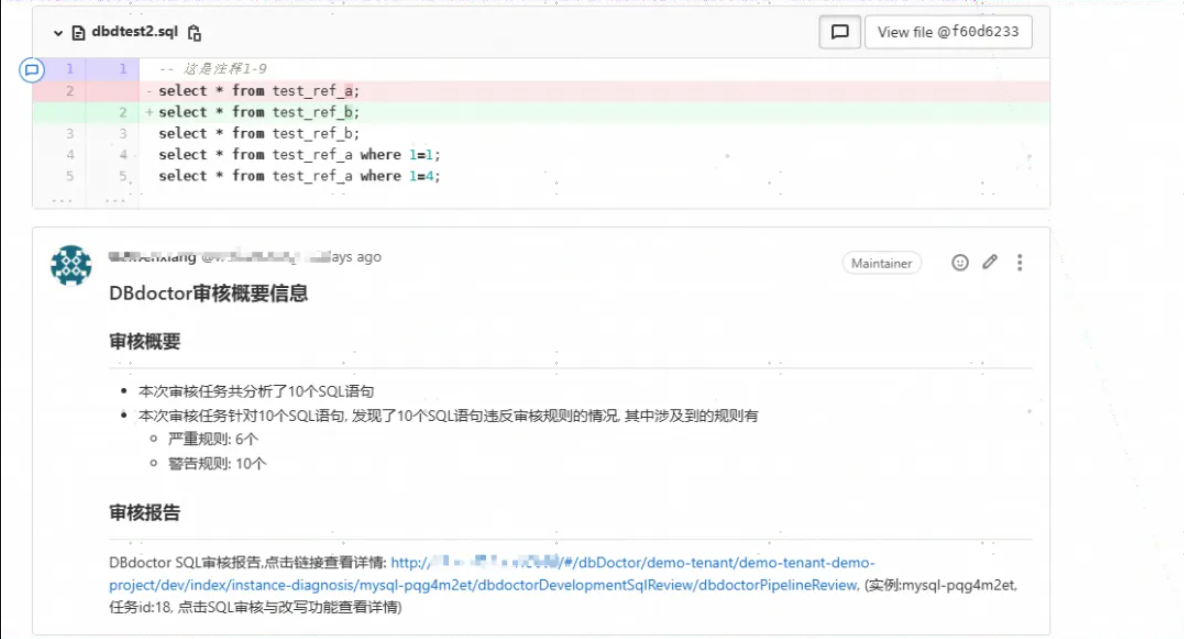
Task: Click old line number 2 of removed row
Action: 69,91
